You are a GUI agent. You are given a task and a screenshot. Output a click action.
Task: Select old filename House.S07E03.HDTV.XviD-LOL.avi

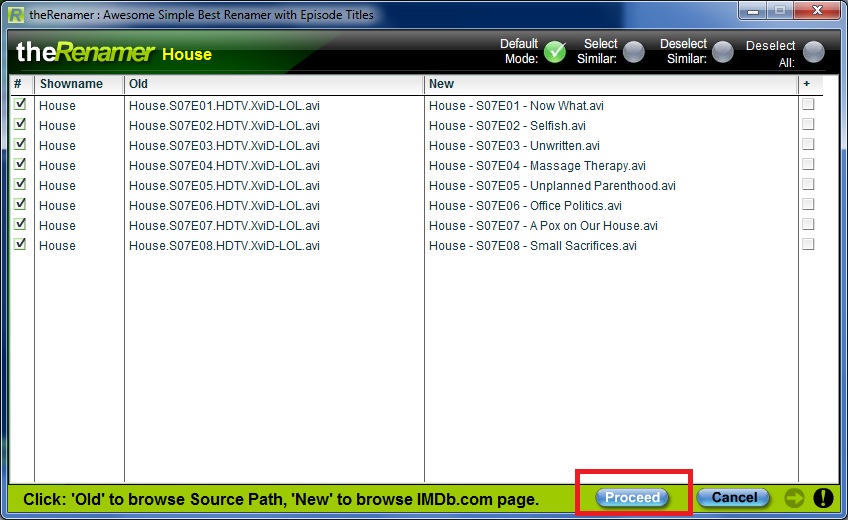[x=224, y=146]
